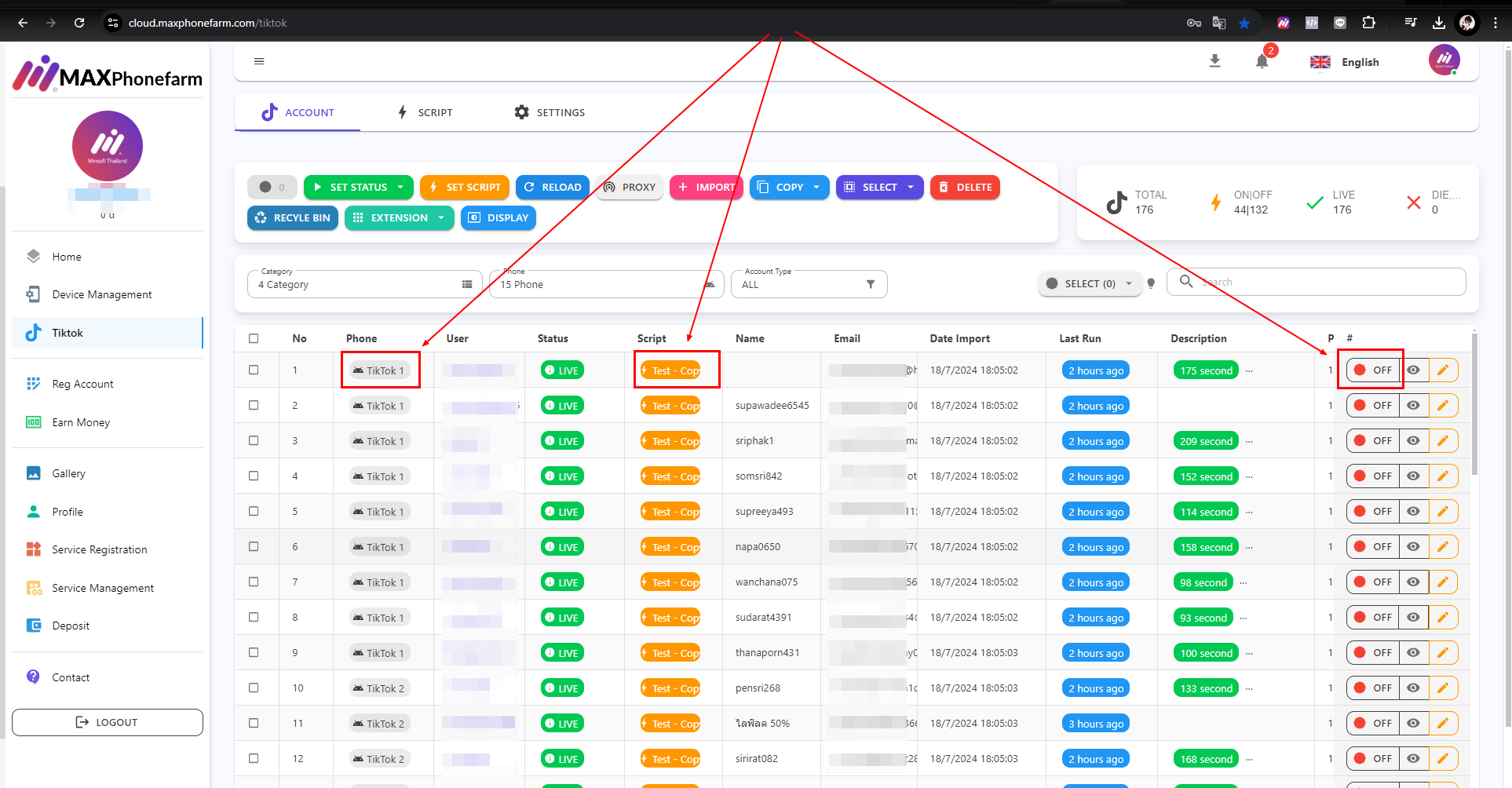Open the user avatar menu top right
Viewport: 1512px width, 788px height.
1444,60
